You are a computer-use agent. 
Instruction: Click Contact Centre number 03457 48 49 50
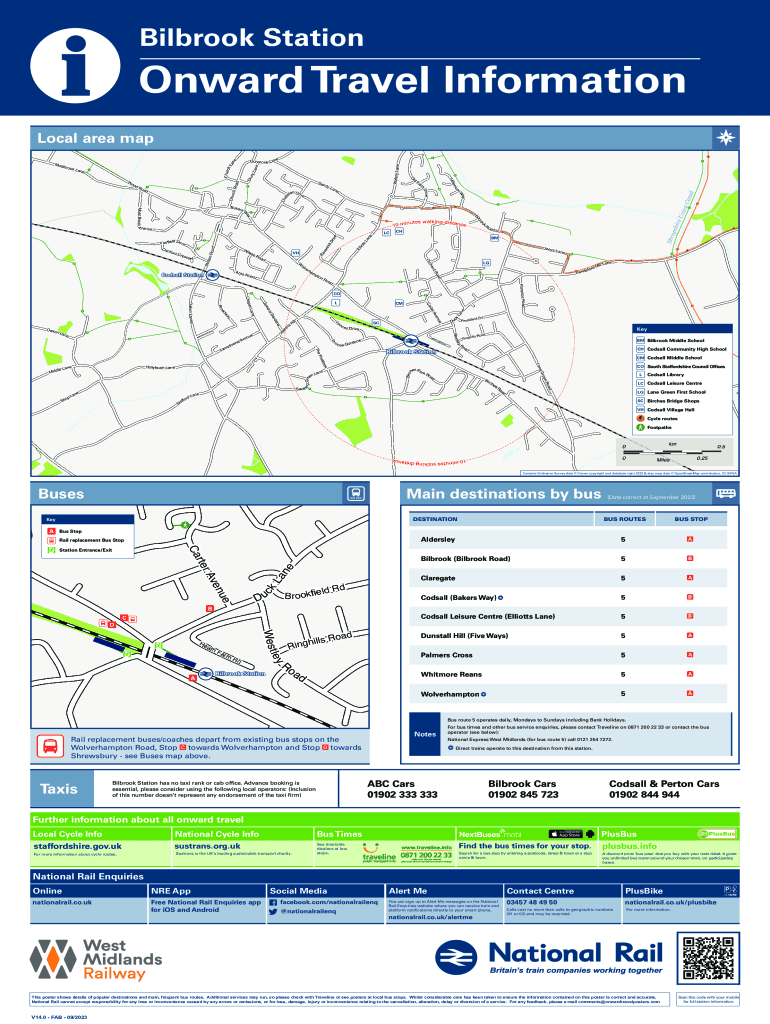tap(532, 903)
